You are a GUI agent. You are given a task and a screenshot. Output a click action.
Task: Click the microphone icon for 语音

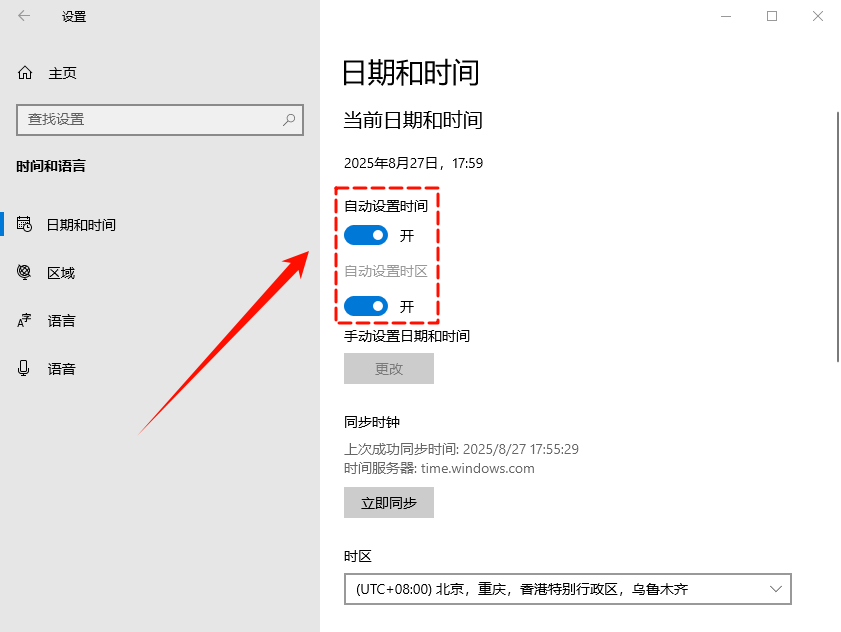tap(24, 368)
